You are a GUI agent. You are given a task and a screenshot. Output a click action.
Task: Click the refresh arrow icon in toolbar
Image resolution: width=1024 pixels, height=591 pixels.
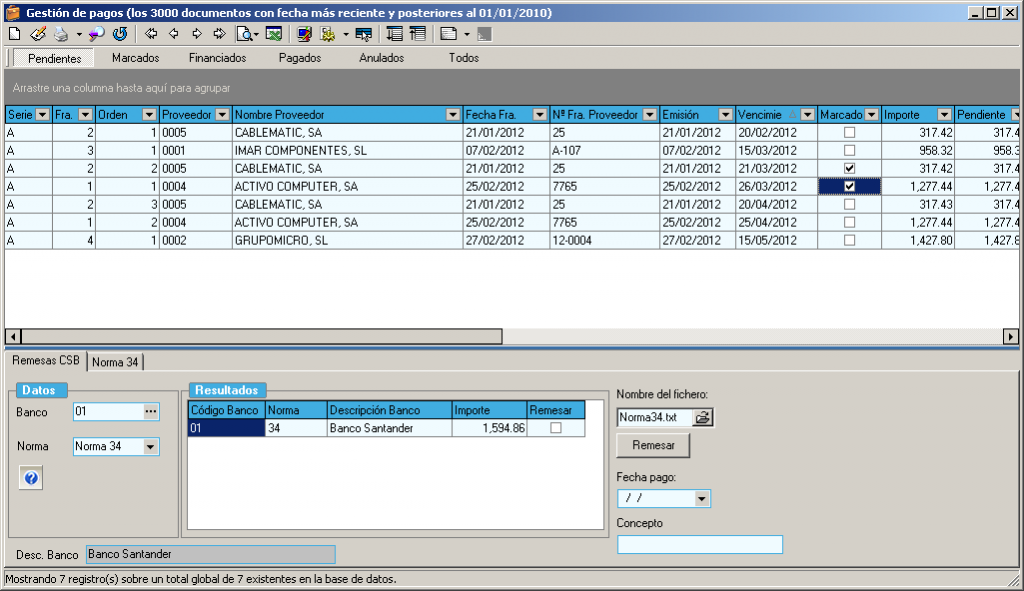(120, 34)
